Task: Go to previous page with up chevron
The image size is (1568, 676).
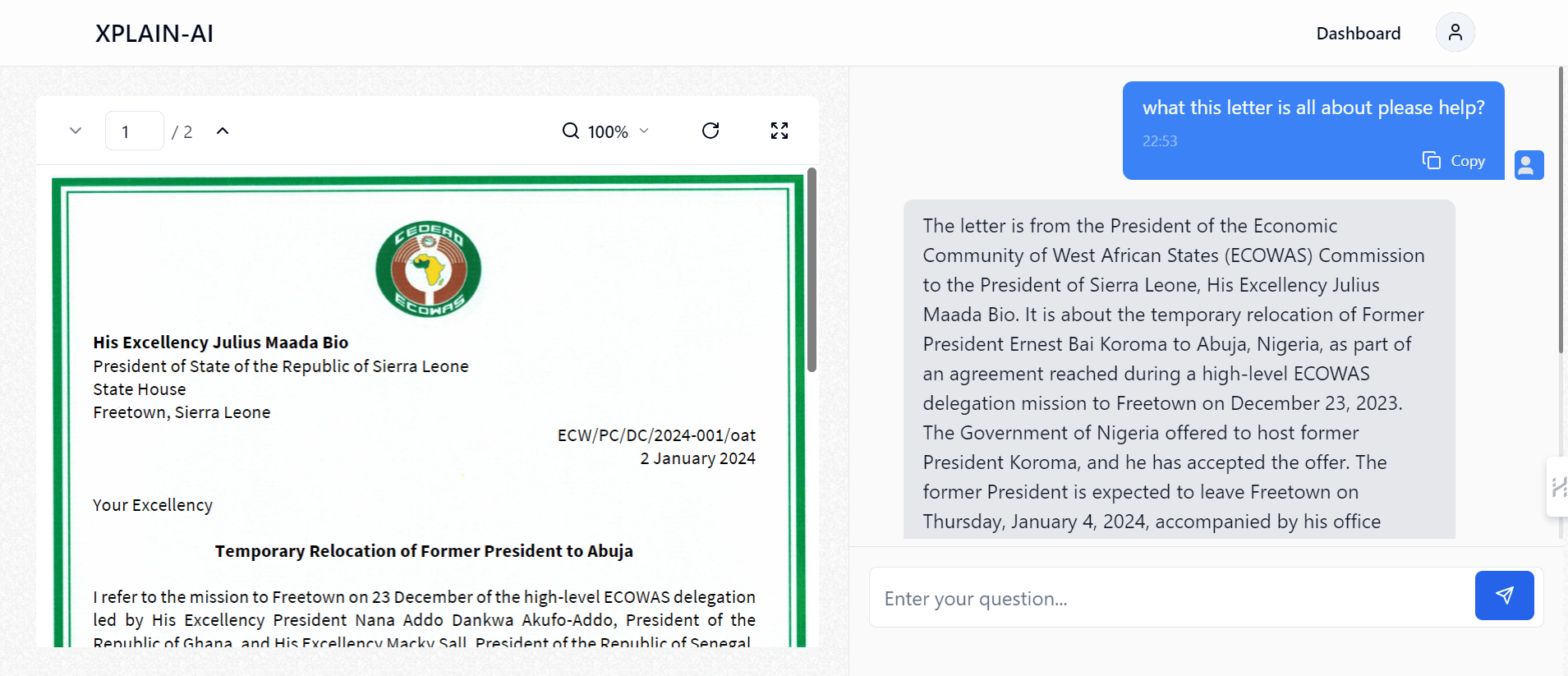Action: [223, 131]
